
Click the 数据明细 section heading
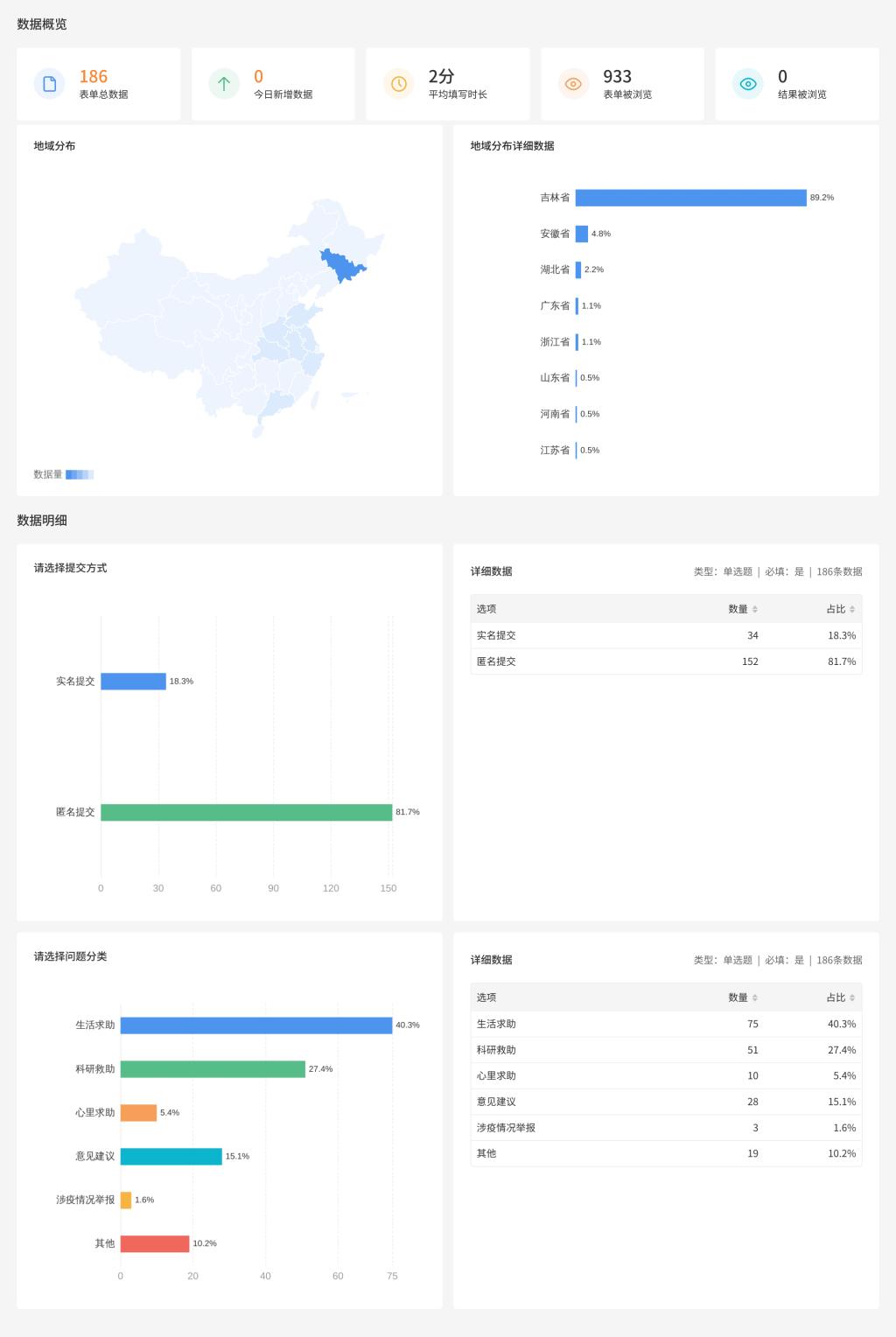(42, 521)
